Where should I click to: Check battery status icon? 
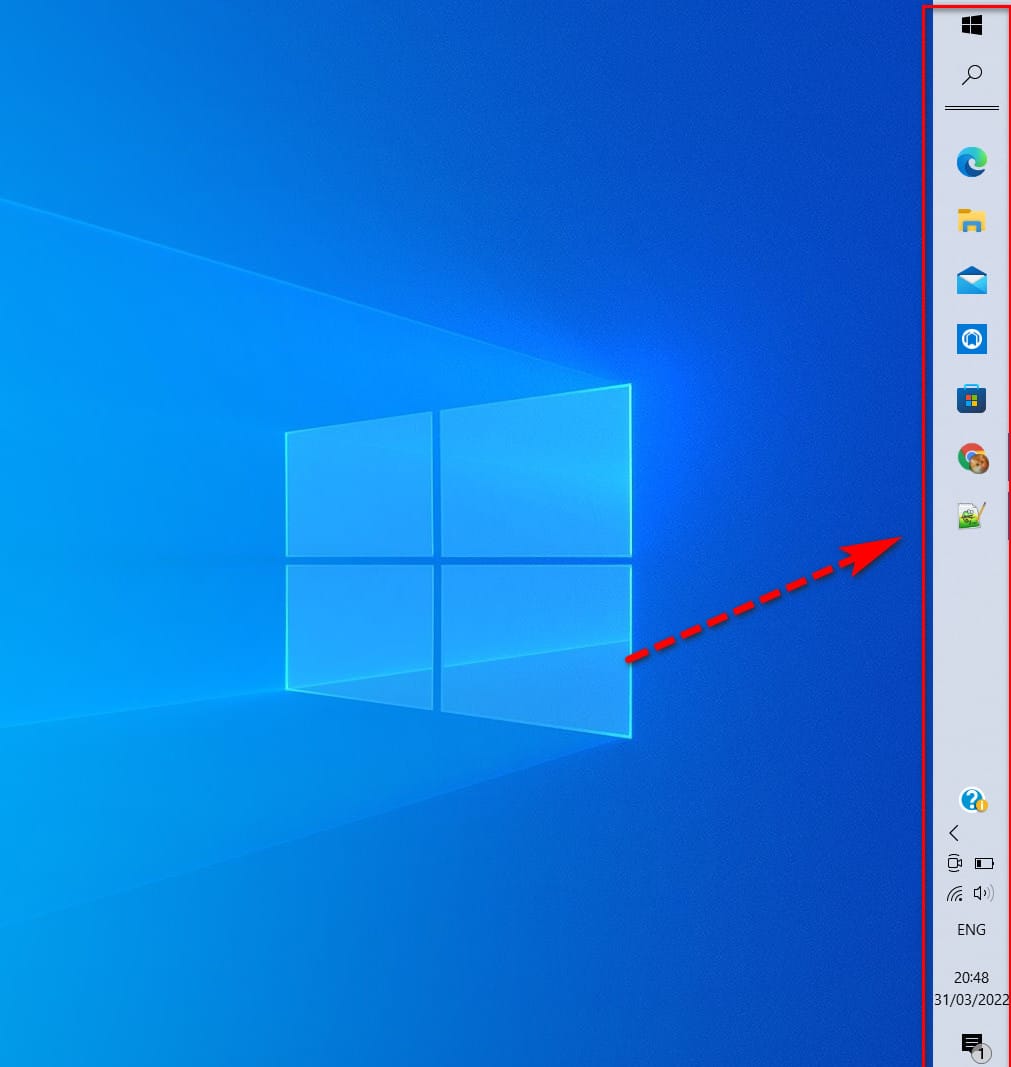(x=984, y=864)
